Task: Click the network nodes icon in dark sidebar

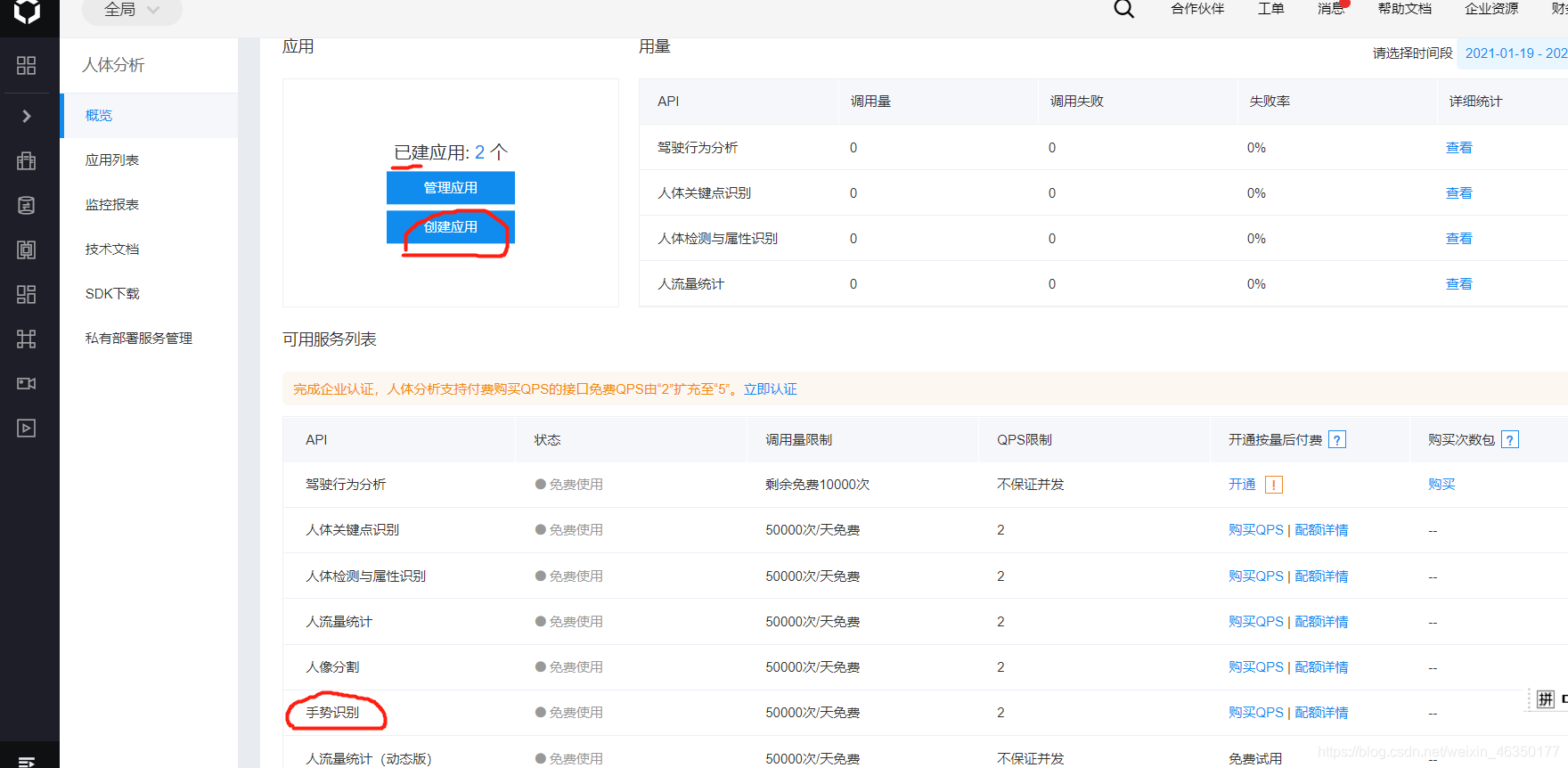Action: (x=27, y=339)
